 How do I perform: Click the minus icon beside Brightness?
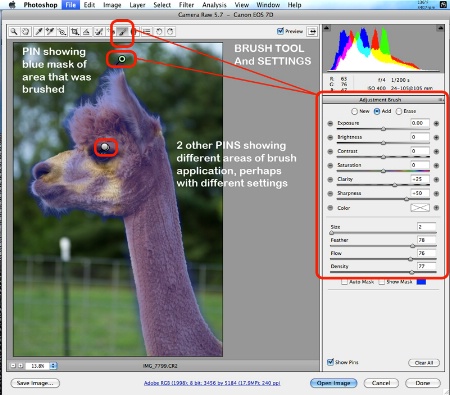click(330, 137)
